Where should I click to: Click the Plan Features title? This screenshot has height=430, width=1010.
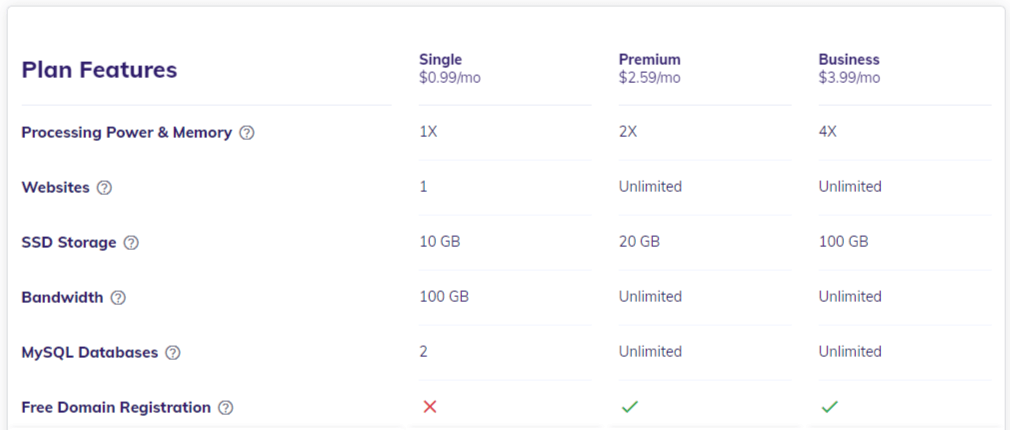(99, 70)
